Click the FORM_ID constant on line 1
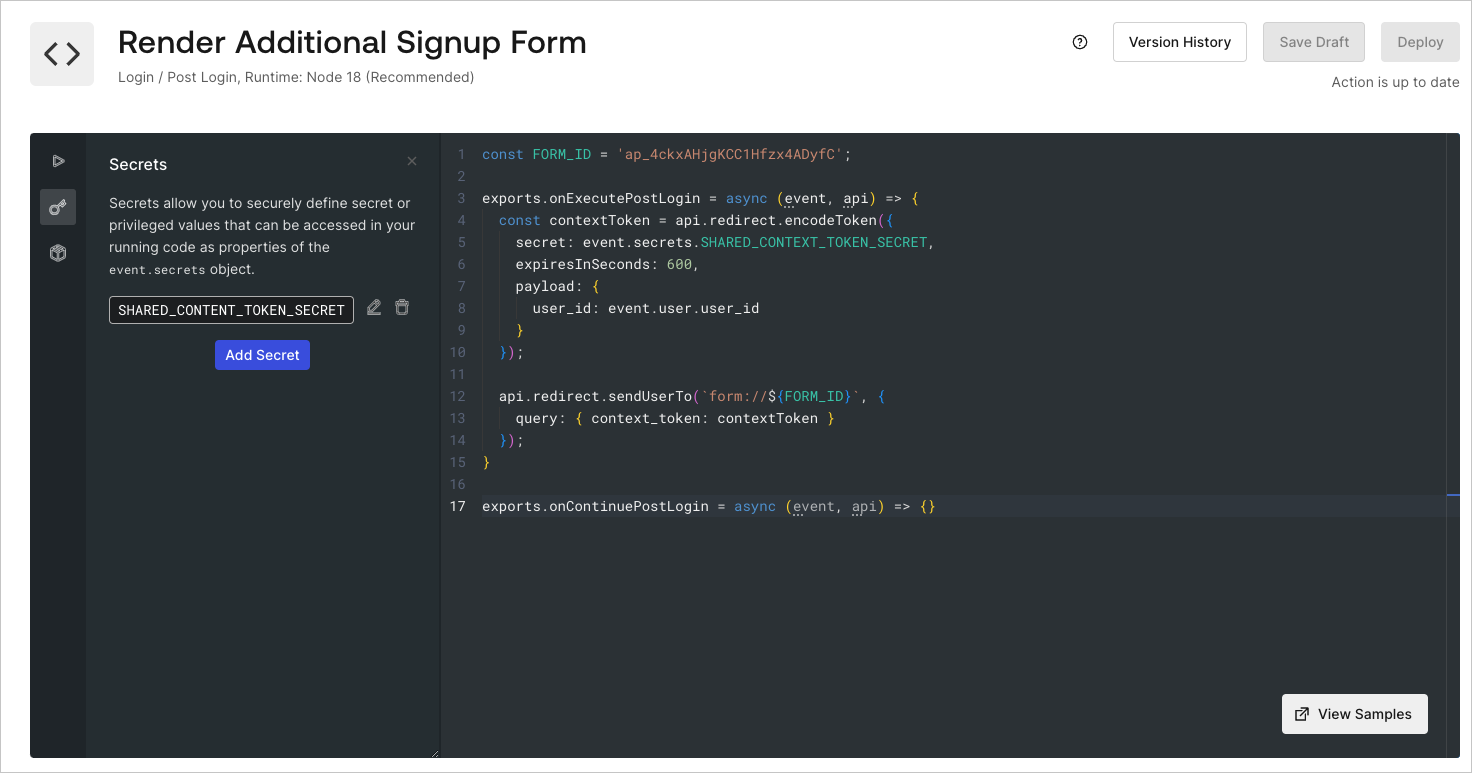1472x773 pixels. [561, 154]
